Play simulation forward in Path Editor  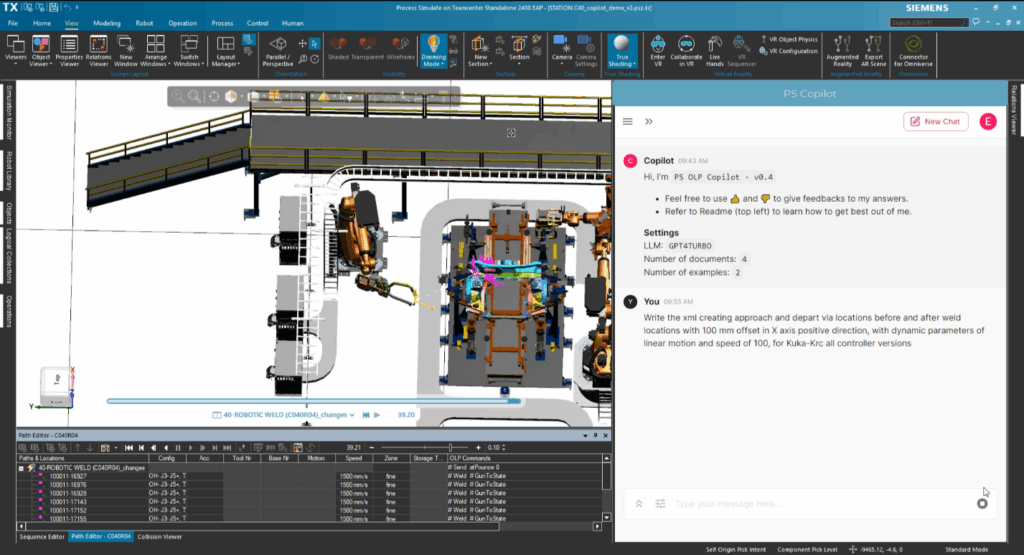(190, 448)
